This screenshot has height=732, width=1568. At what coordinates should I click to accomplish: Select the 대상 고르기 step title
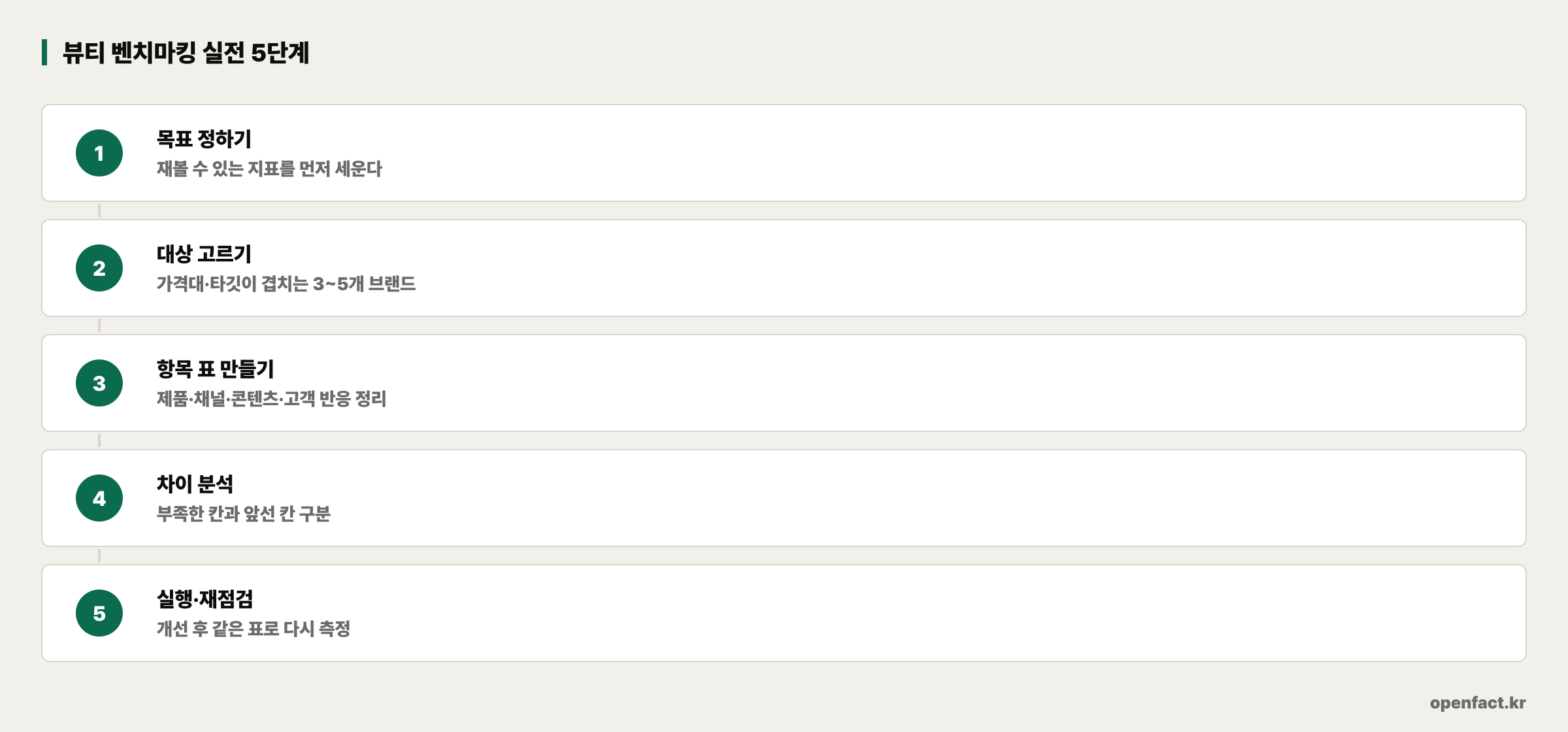coord(204,254)
